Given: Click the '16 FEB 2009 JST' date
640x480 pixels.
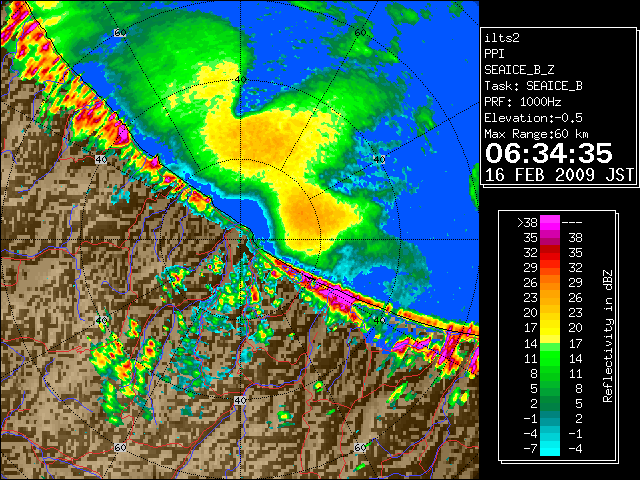Looking at the screenshot, I should 558,175.
